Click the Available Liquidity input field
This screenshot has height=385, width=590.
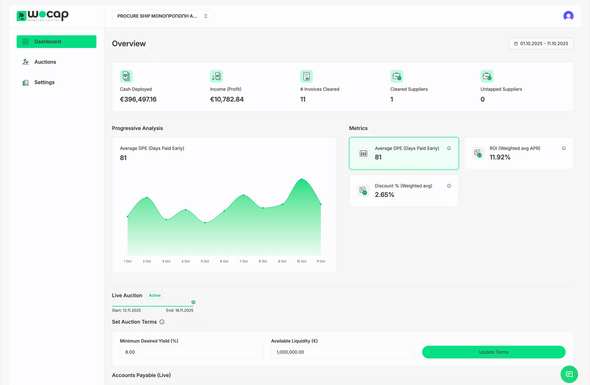[x=343, y=352]
